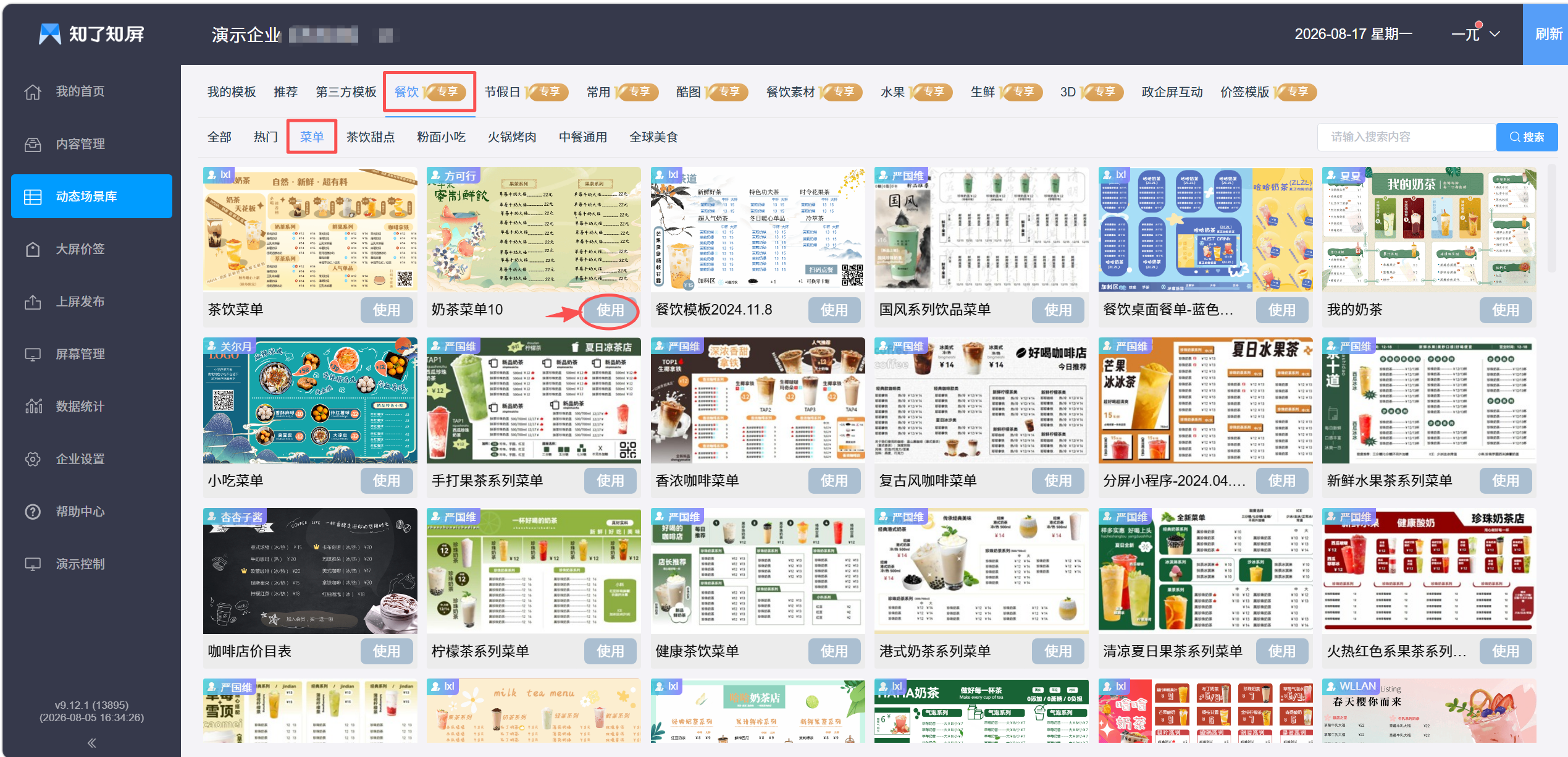Open the 我的首页 home icon
The image size is (1568, 757).
(33, 92)
